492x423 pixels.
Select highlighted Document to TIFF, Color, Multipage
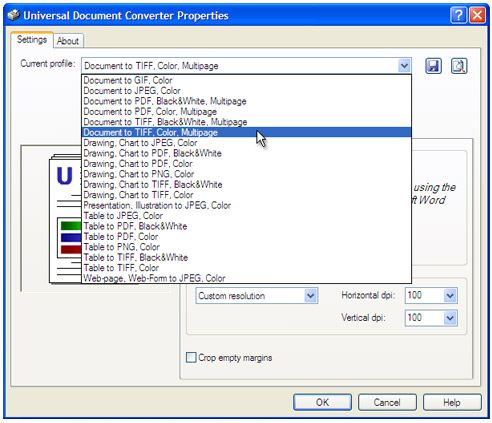click(246, 132)
